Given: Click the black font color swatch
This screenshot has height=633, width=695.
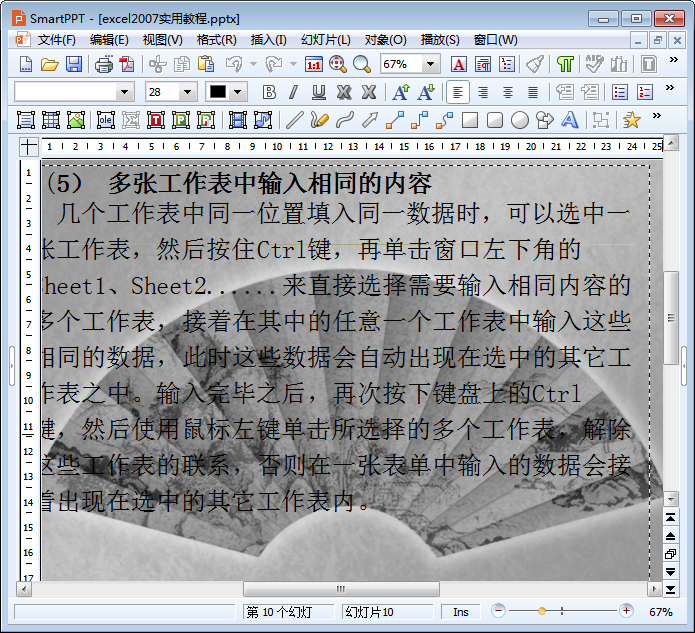Looking at the screenshot, I should 218,92.
